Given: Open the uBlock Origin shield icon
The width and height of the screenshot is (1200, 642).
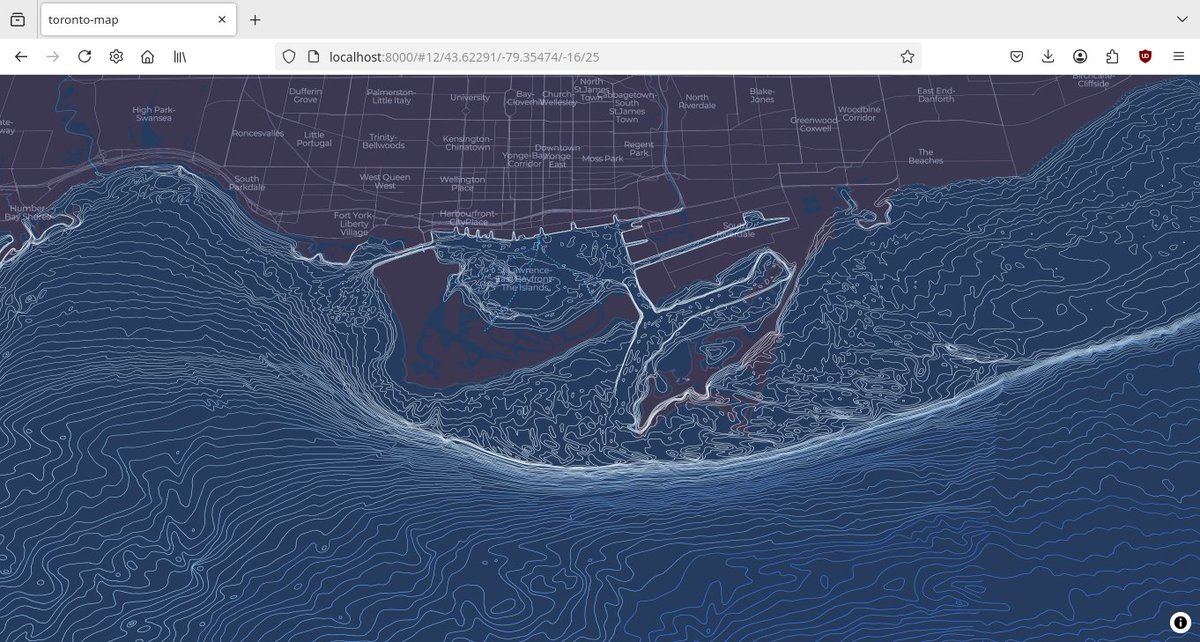Looking at the screenshot, I should pyautogui.click(x=1145, y=56).
